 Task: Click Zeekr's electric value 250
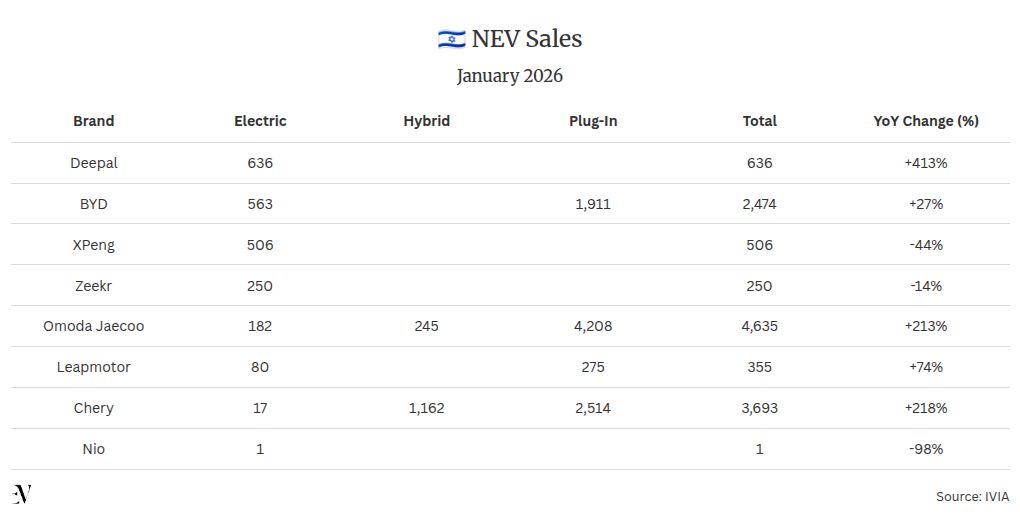pos(260,286)
